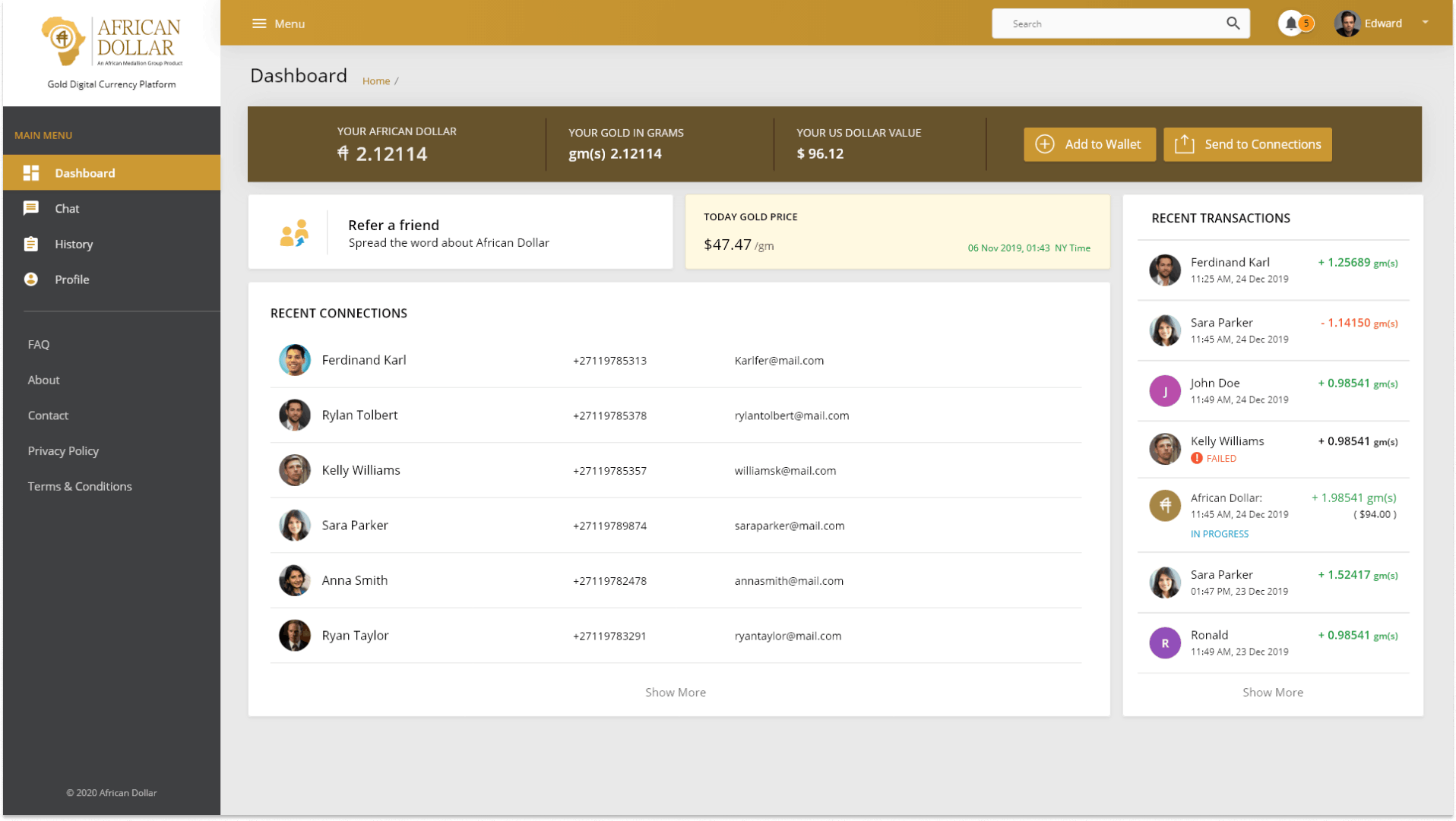Expand Show More under Recent Transactions
This screenshot has height=821, width=1456.
1273,692
